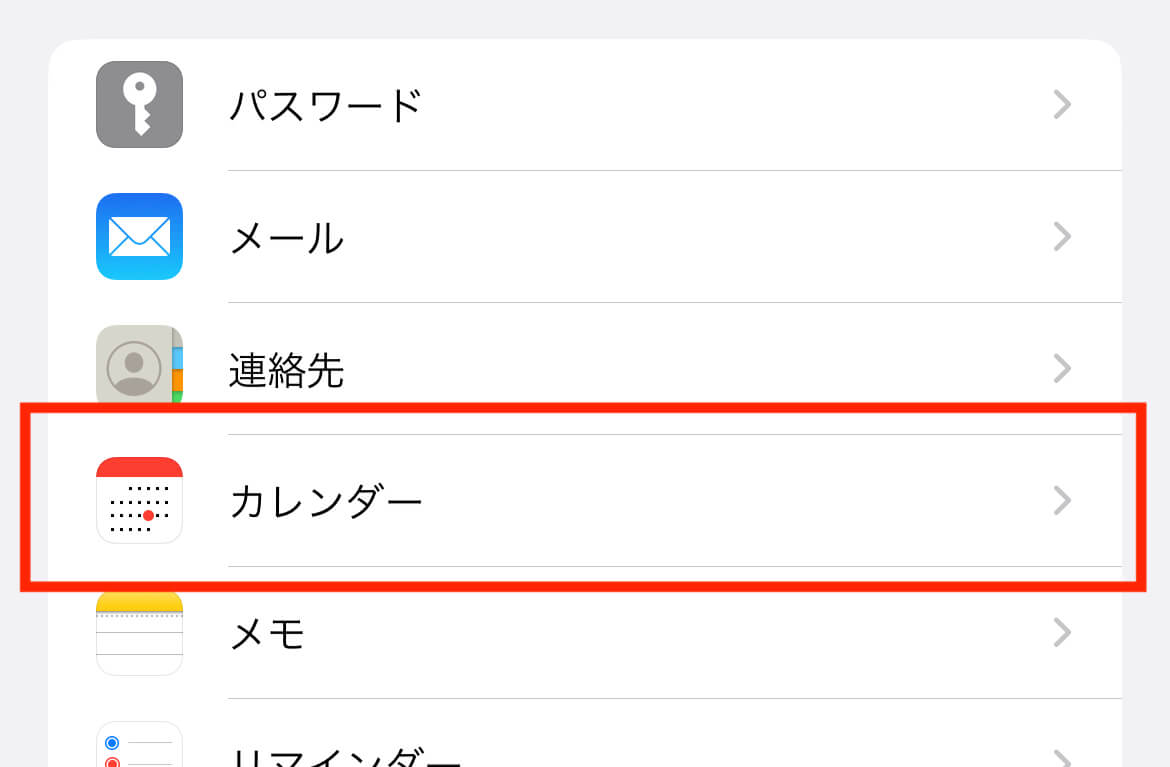This screenshot has height=767, width=1170.
Task: Click blank area of the メモ row
Action: [x=672, y=633]
